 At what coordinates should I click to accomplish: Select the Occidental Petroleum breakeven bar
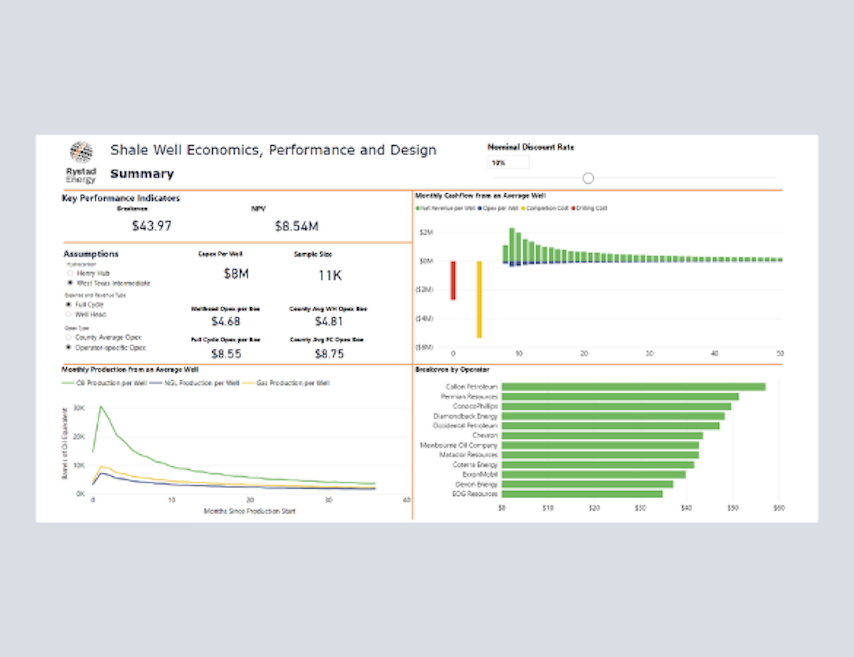point(611,425)
